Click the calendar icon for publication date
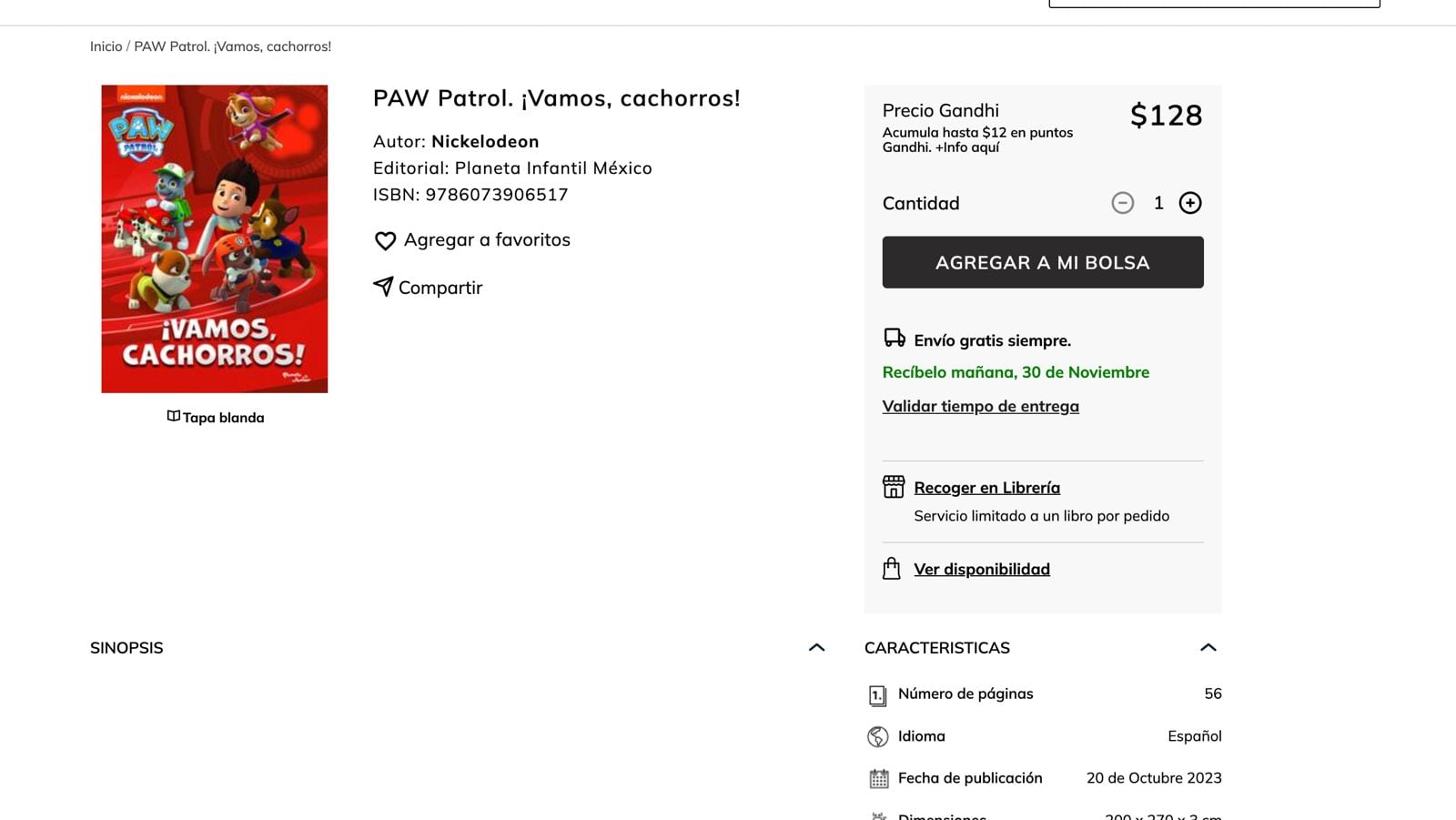This screenshot has width=1456, height=820. pyautogui.click(x=878, y=779)
